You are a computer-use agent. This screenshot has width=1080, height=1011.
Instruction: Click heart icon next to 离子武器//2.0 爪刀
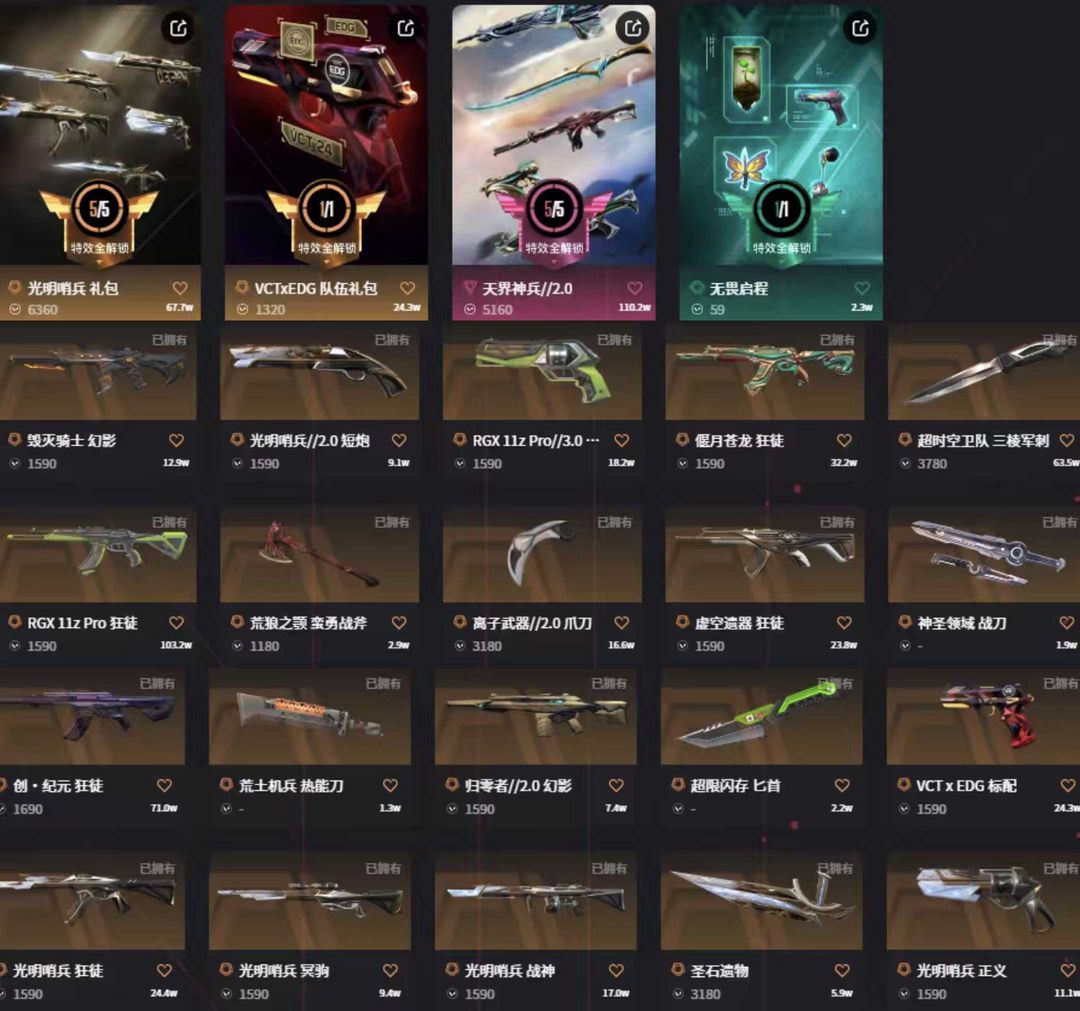[621, 623]
